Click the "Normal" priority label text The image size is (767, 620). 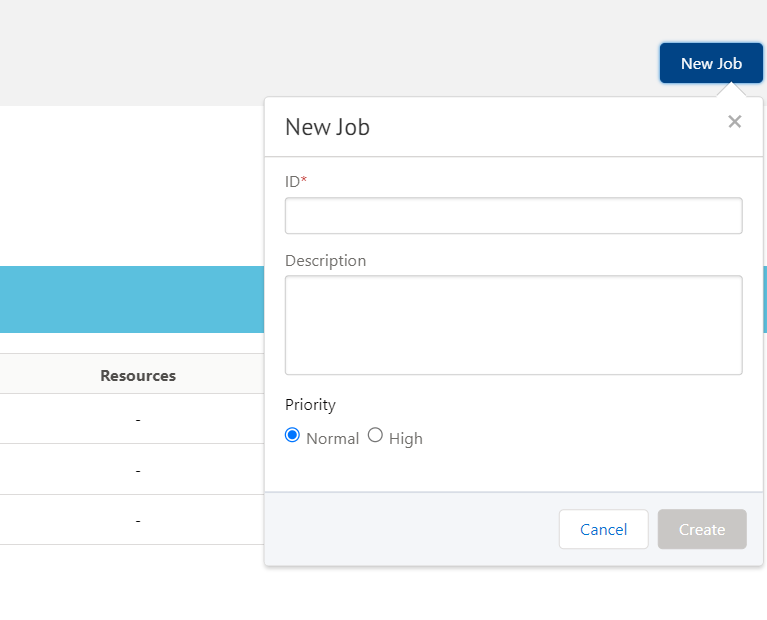click(x=332, y=438)
